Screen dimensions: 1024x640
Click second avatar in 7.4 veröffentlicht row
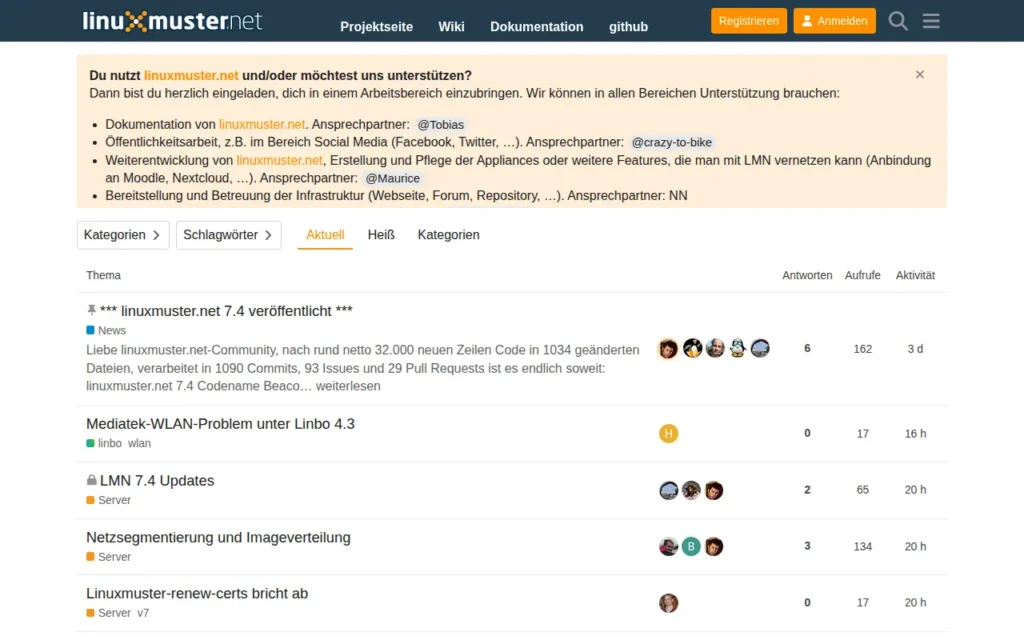[x=692, y=348]
